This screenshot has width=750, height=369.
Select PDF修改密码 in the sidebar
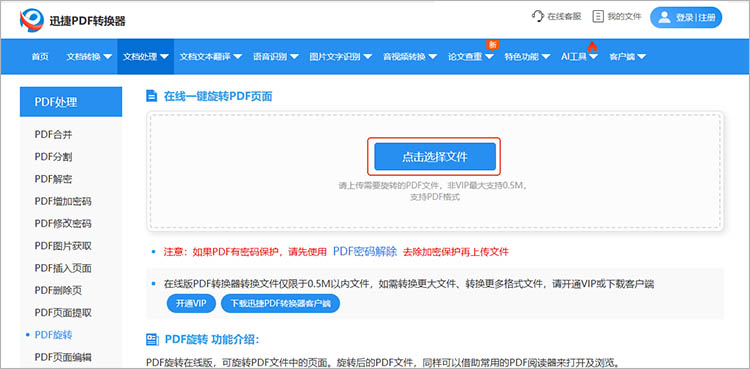pos(63,224)
